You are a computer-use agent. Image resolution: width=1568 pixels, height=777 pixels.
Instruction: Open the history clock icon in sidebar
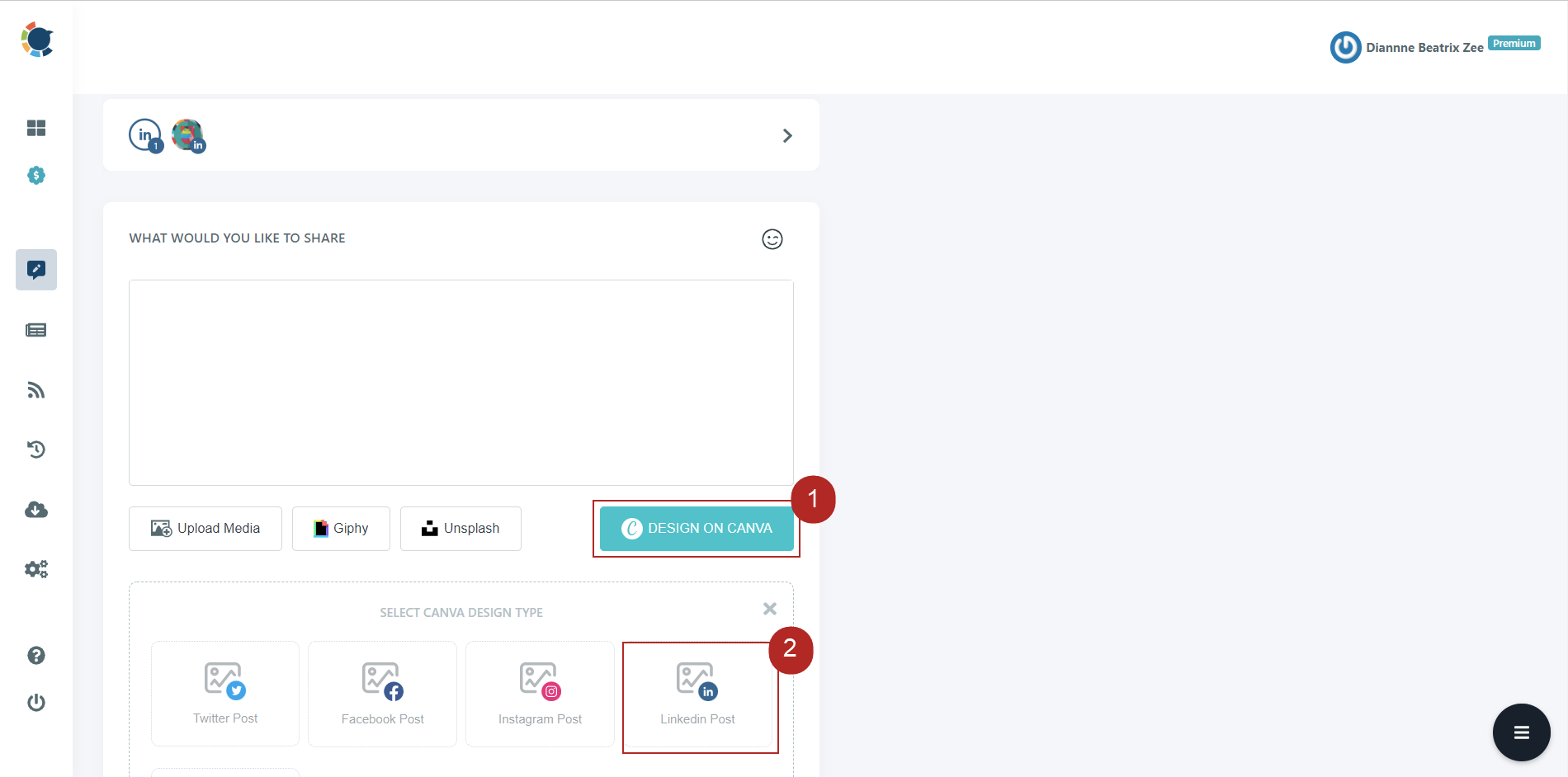coord(36,450)
